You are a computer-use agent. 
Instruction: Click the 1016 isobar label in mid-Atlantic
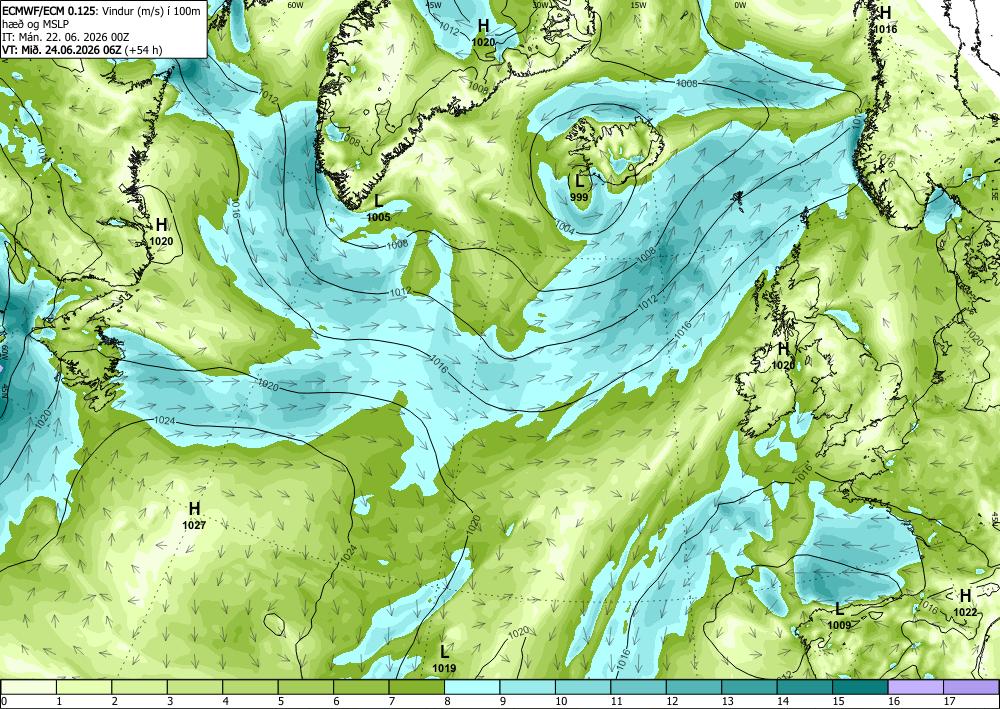(439, 364)
